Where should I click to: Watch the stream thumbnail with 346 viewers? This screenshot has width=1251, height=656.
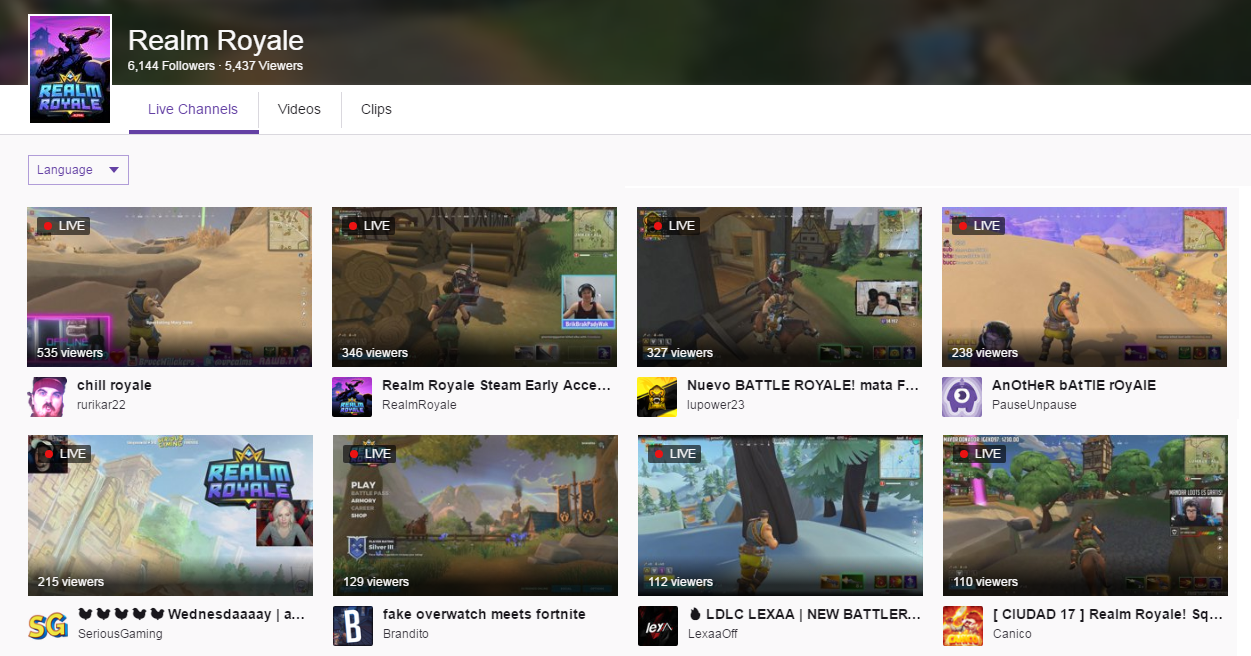pos(474,287)
